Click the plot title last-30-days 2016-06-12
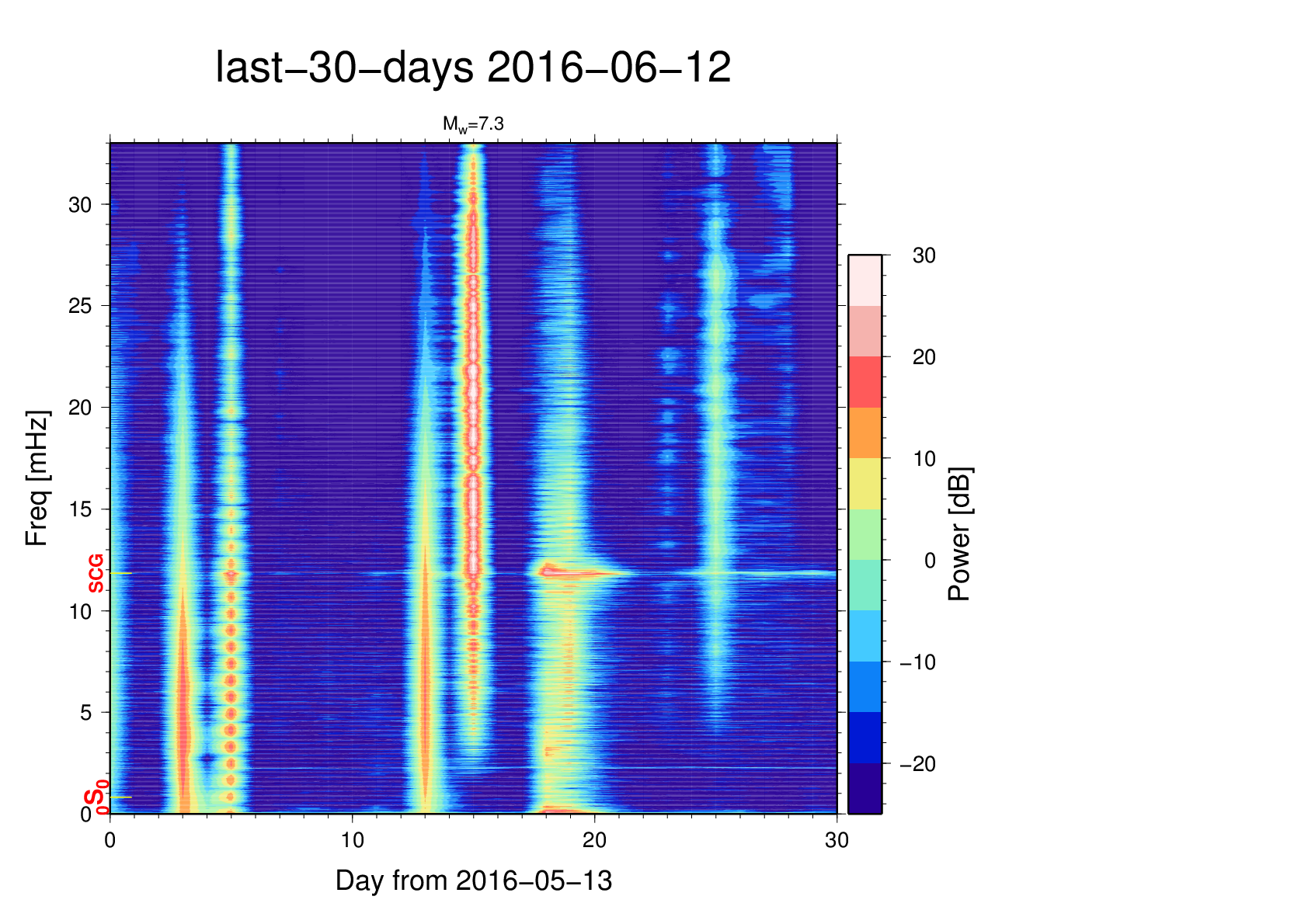The height and width of the screenshot is (924, 1308). click(472, 68)
